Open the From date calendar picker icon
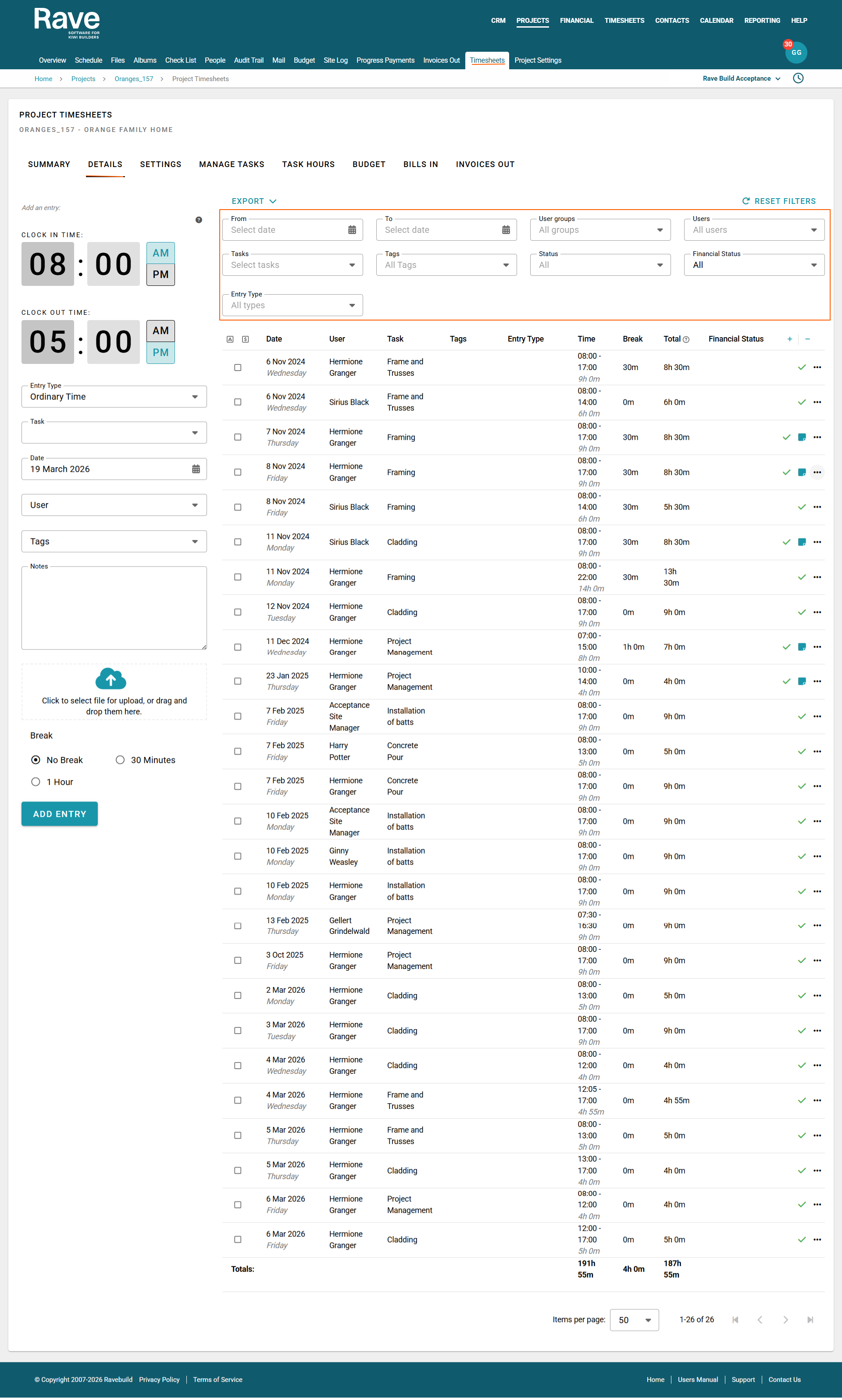The width and height of the screenshot is (842, 1400). coord(352,230)
